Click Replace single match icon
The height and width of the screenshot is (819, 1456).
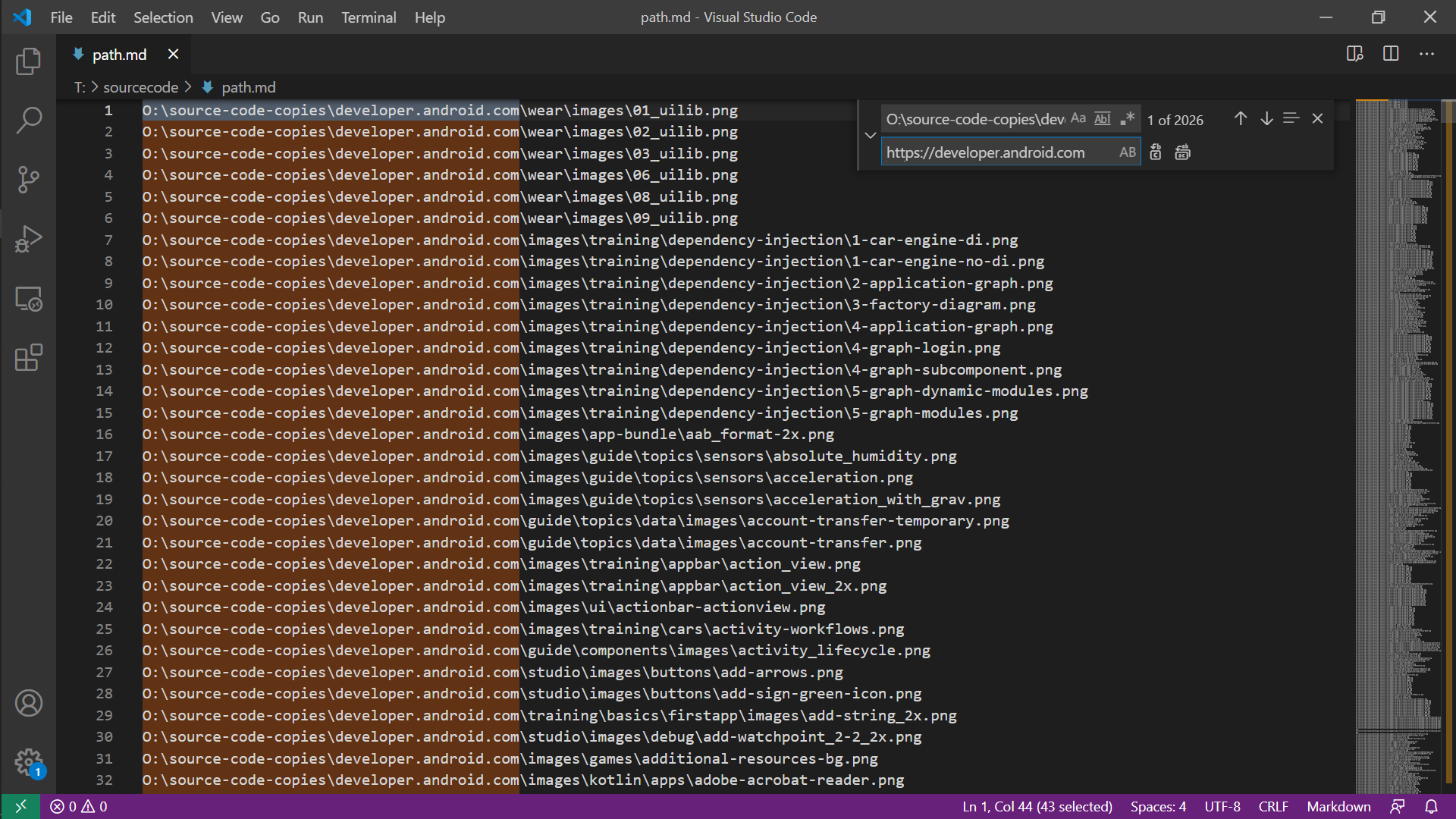tap(1155, 152)
